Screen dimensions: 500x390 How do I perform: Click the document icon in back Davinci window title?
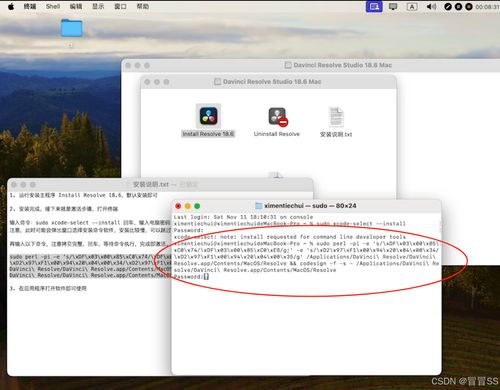click(288, 65)
